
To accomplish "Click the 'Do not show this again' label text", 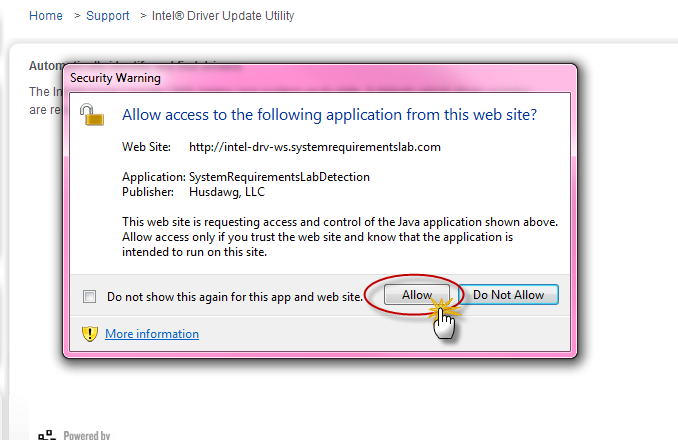I will 235,297.
